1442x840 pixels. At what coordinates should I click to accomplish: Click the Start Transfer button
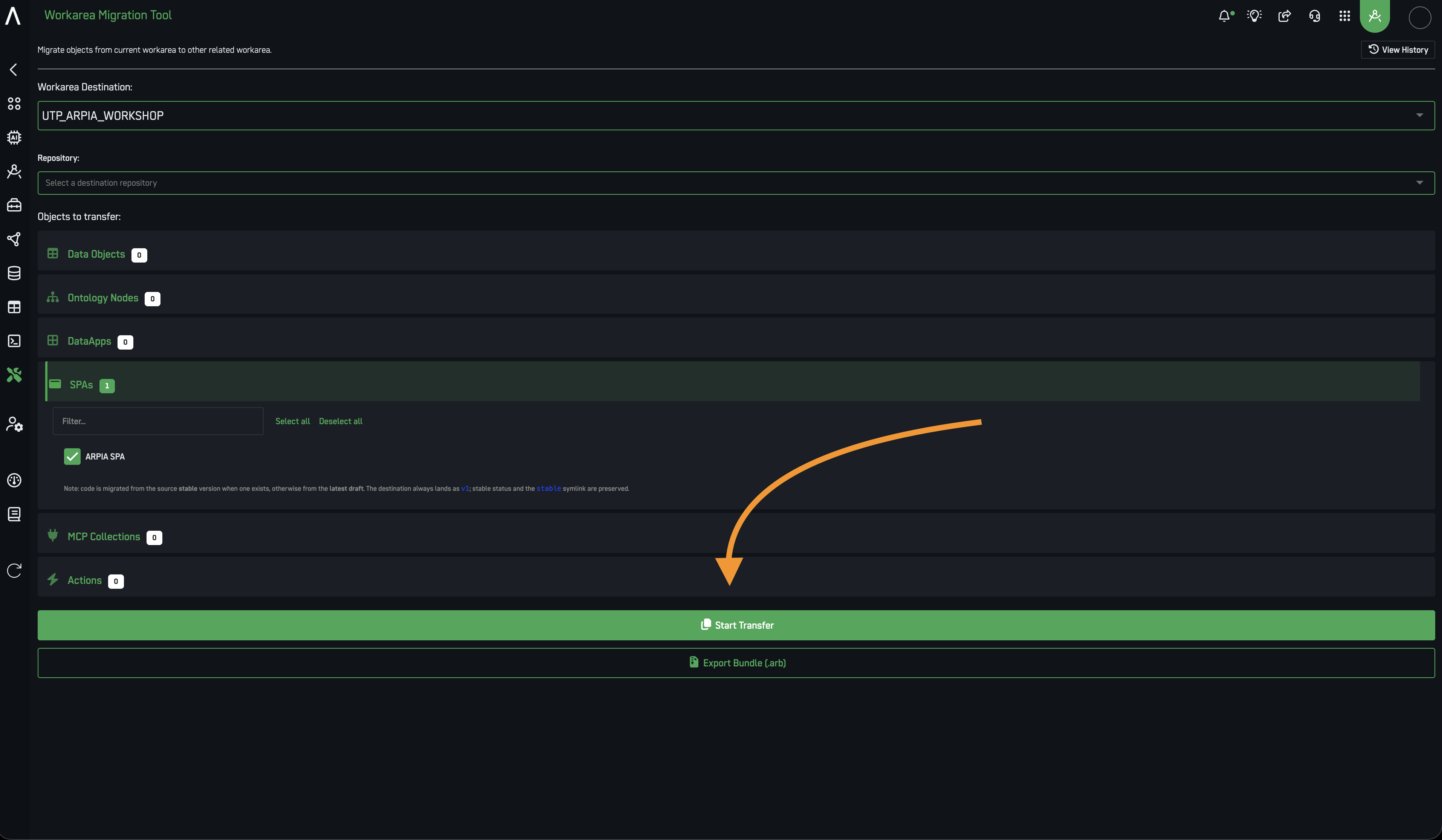pos(736,625)
